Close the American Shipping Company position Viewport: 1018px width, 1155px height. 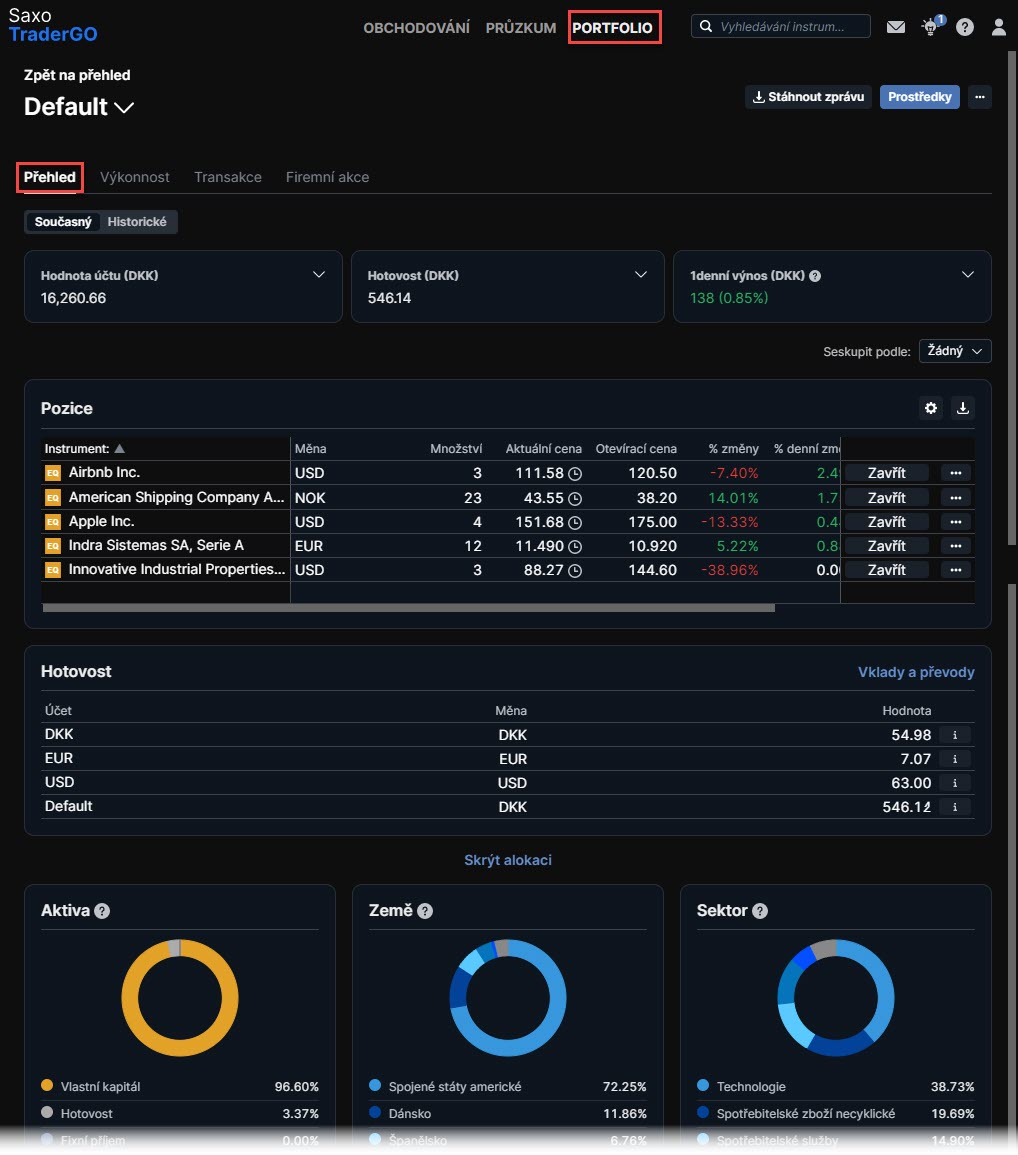coord(887,498)
